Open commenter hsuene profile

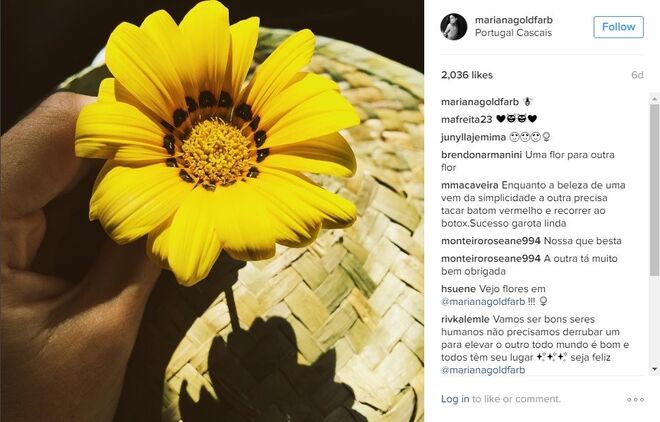point(458,289)
